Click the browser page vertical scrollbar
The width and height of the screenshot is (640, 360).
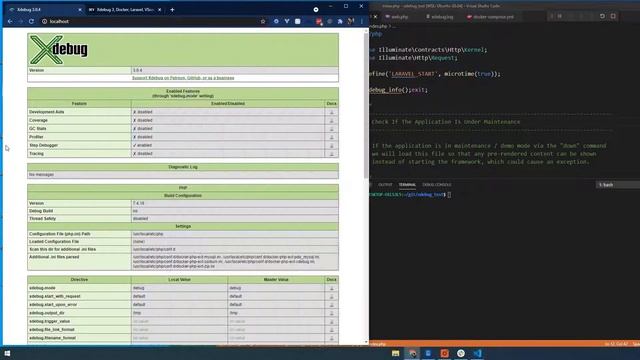[x=366, y=106]
